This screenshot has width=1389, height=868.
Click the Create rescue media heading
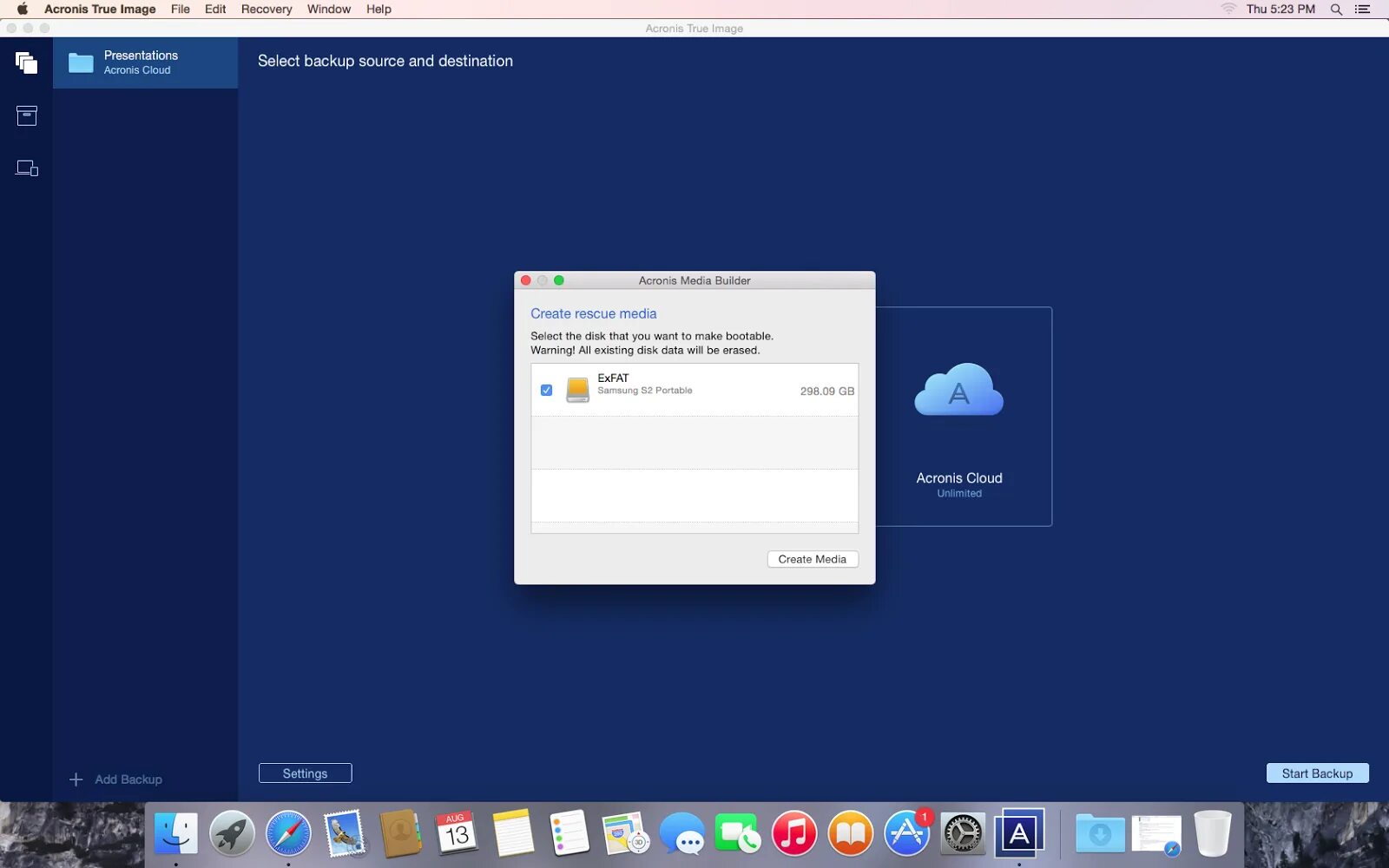[x=594, y=313]
